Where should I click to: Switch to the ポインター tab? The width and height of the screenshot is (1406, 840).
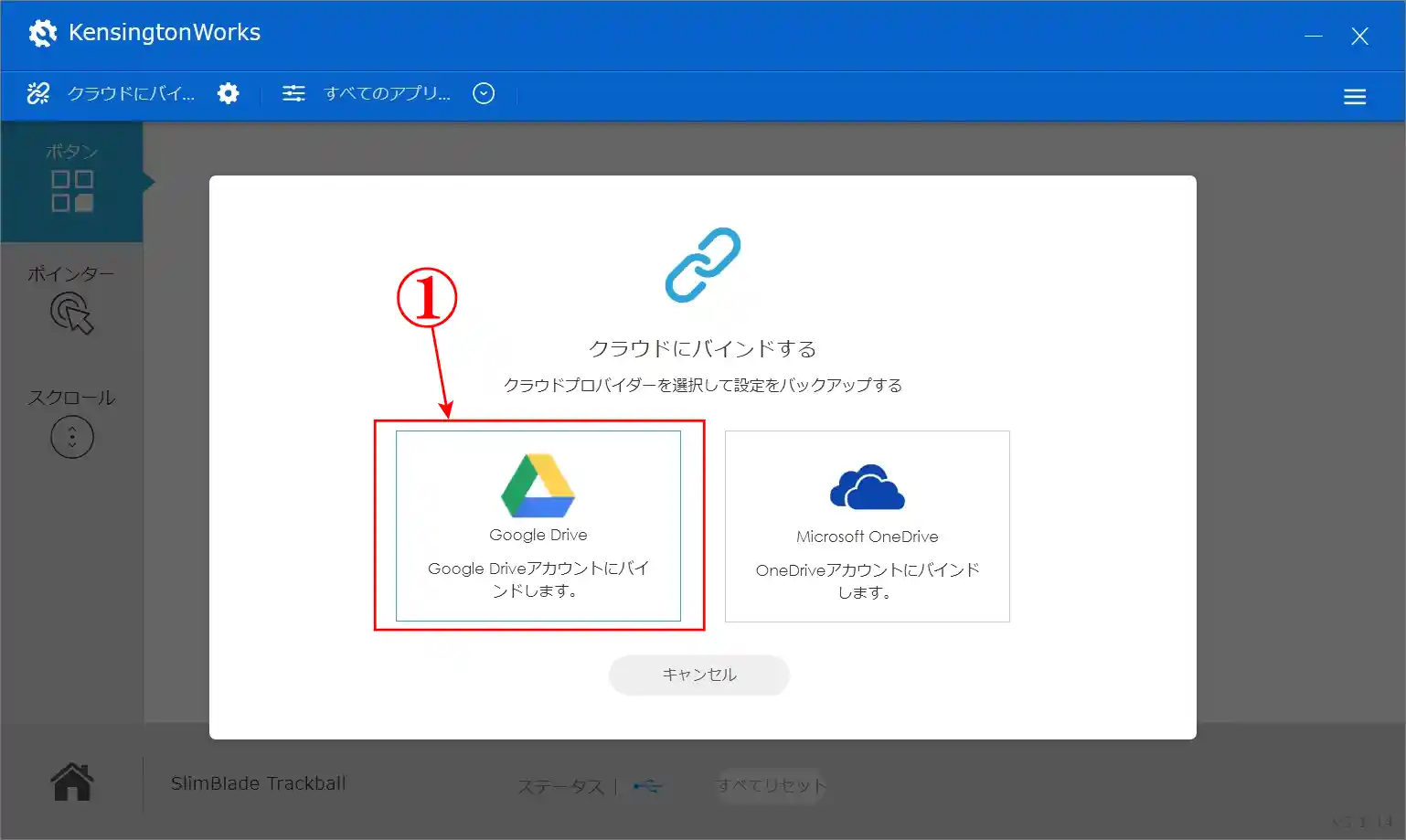71,301
